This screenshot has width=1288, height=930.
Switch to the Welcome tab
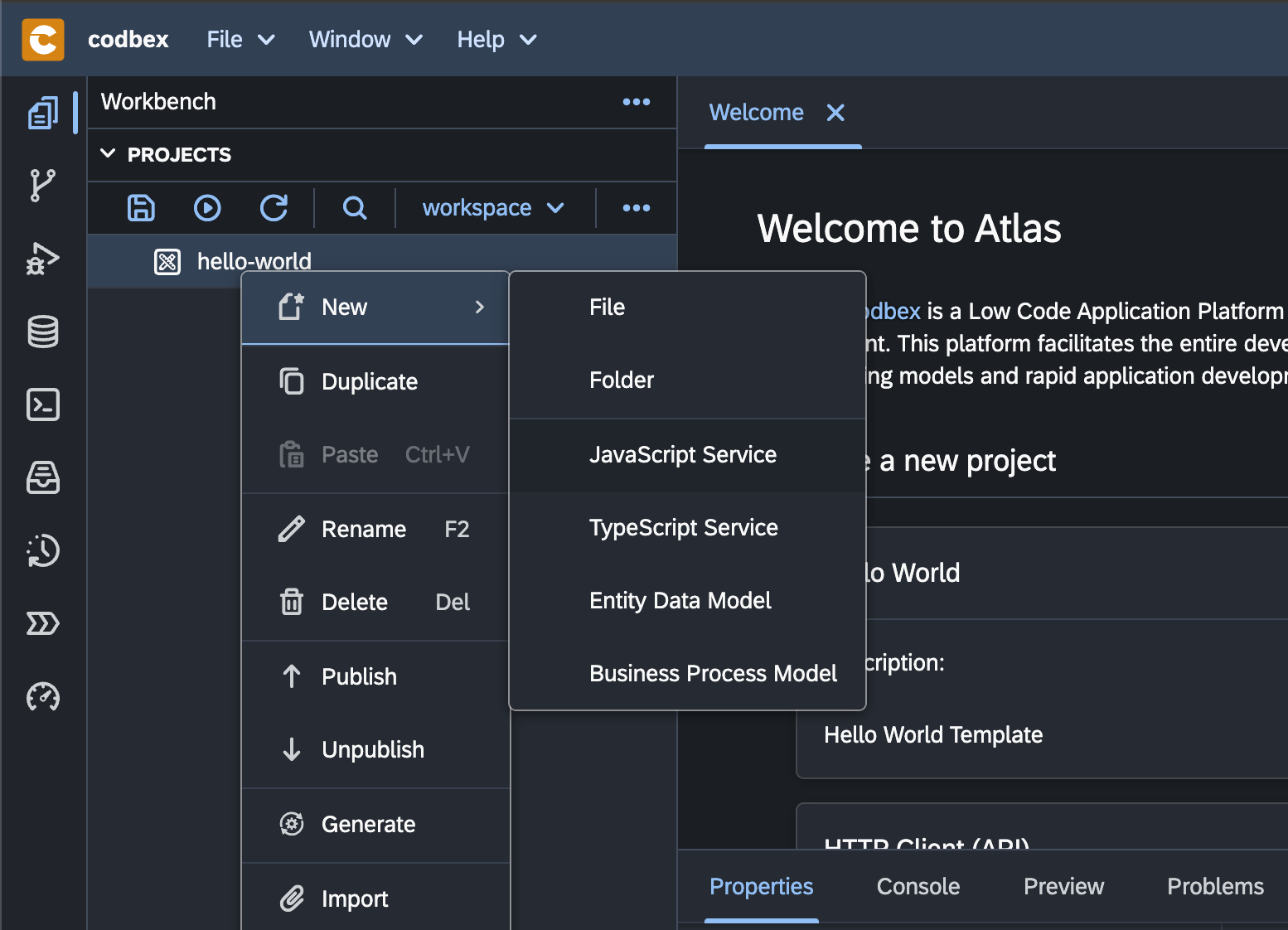tap(756, 113)
